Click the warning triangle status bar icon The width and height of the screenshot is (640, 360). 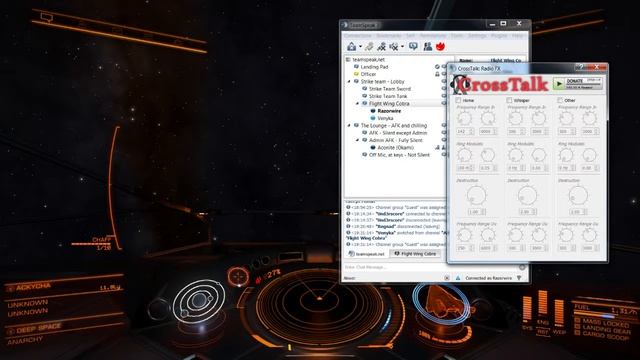pos(458,278)
